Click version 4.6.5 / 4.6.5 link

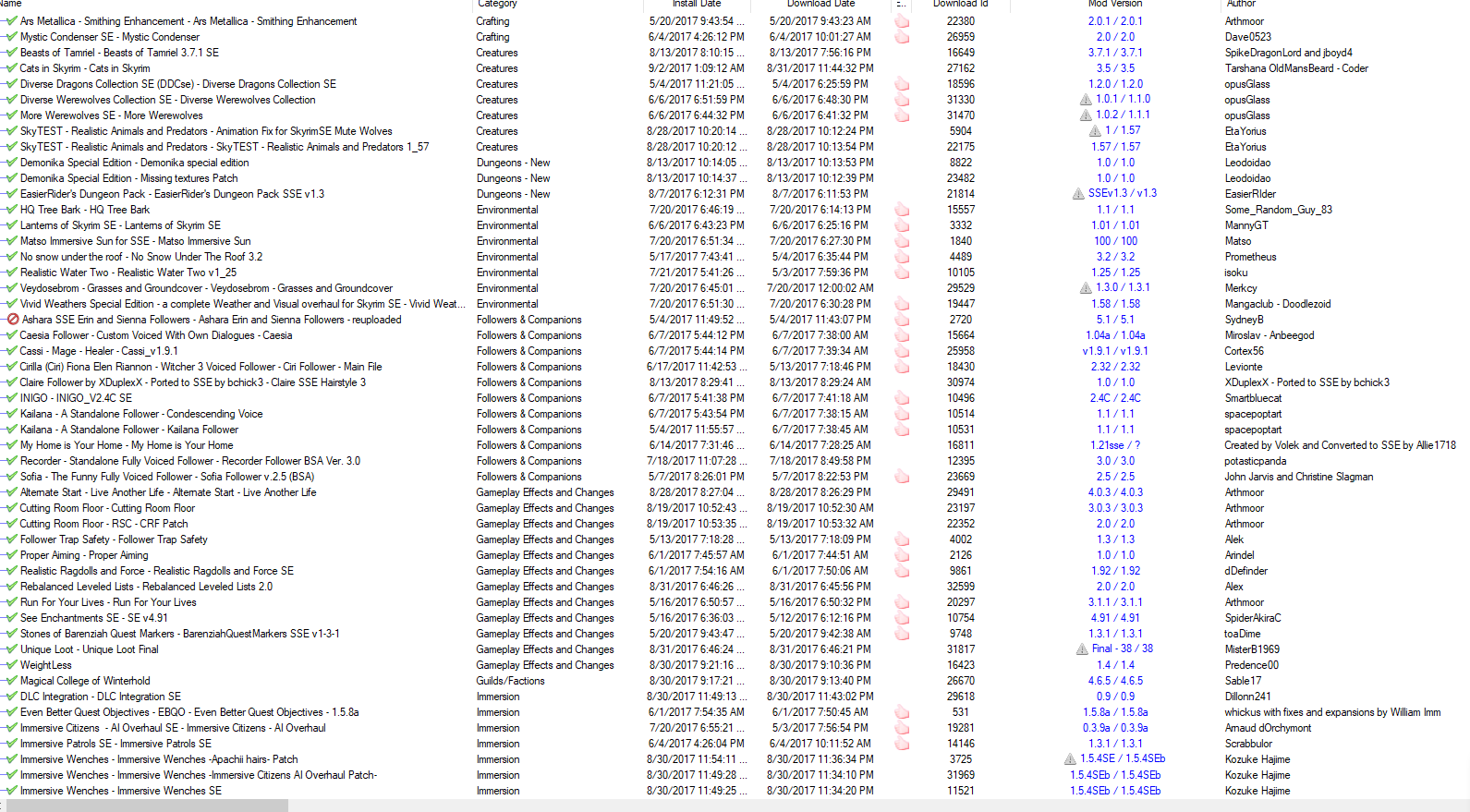(x=1115, y=681)
